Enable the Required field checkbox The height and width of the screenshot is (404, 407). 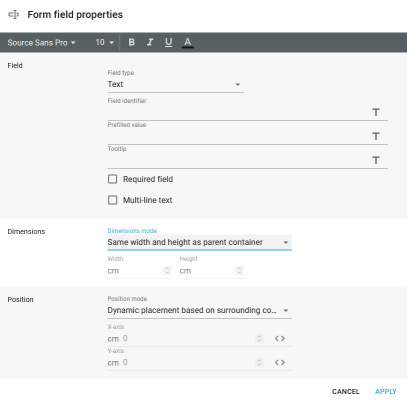coord(113,179)
